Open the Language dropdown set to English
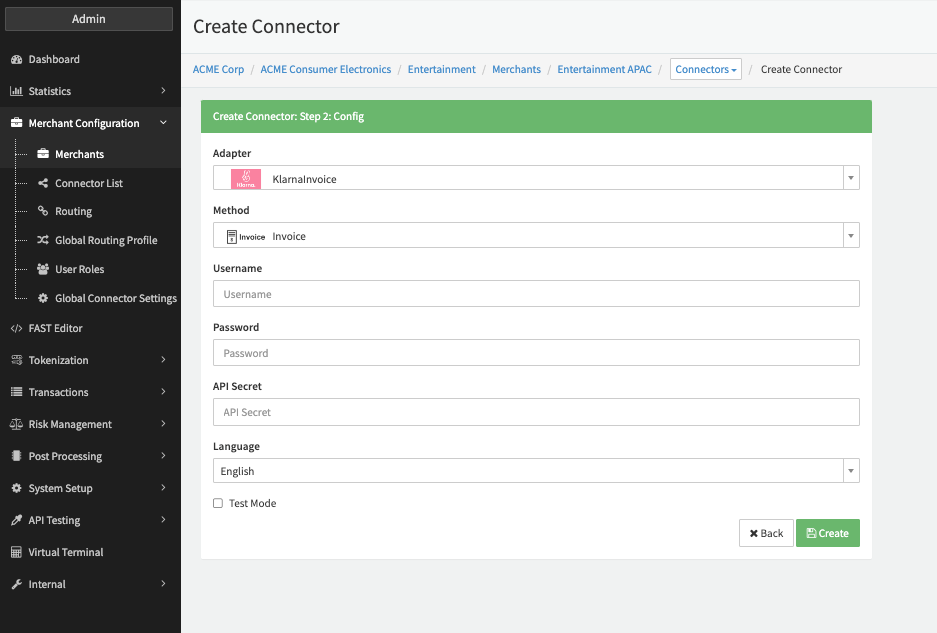This screenshot has width=937, height=633. 536,471
